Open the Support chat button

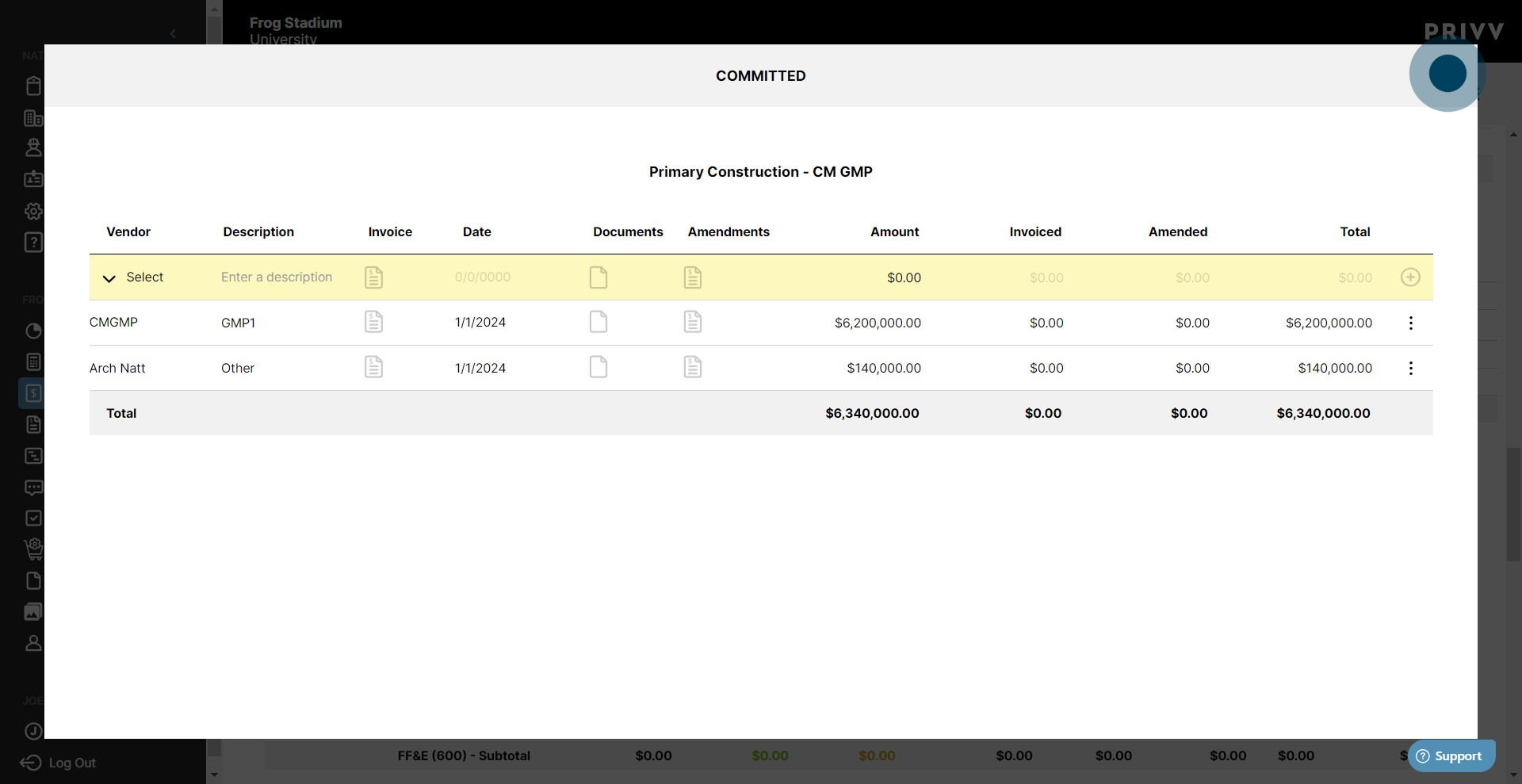pyautogui.click(x=1451, y=755)
